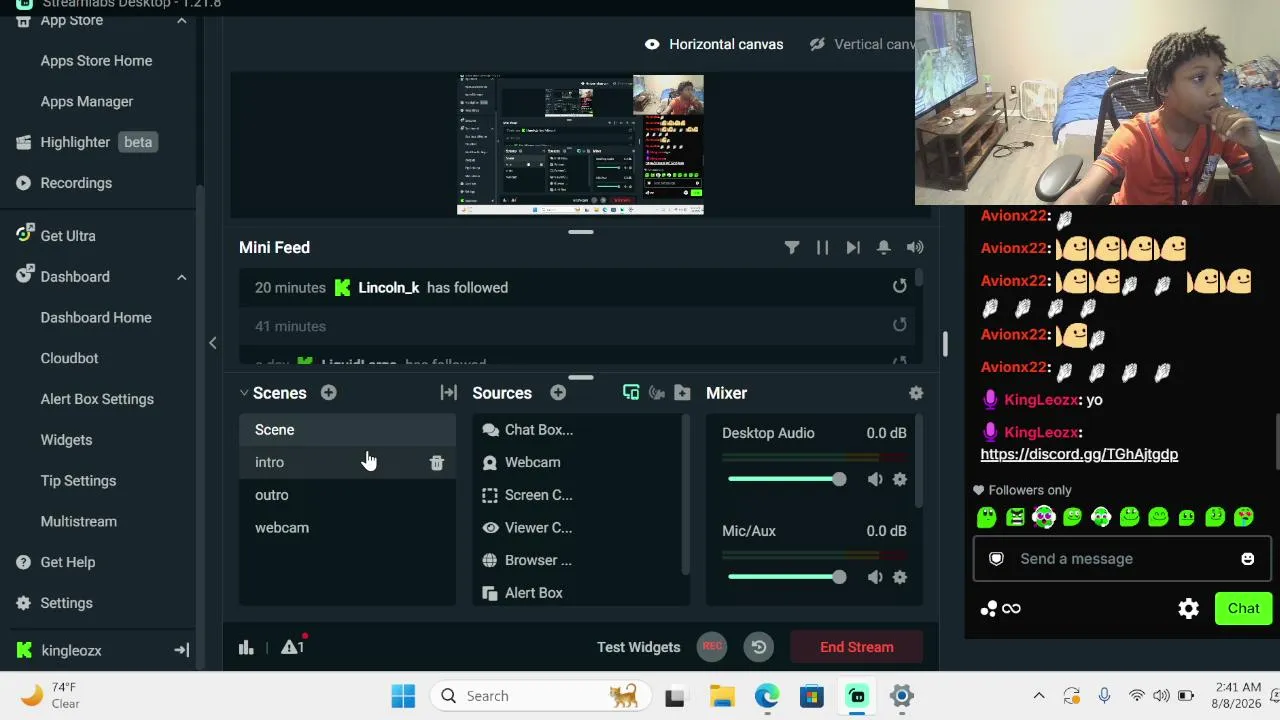This screenshot has height=720, width=1280.
Task: Focus the Send a message field
Action: (x=1122, y=559)
